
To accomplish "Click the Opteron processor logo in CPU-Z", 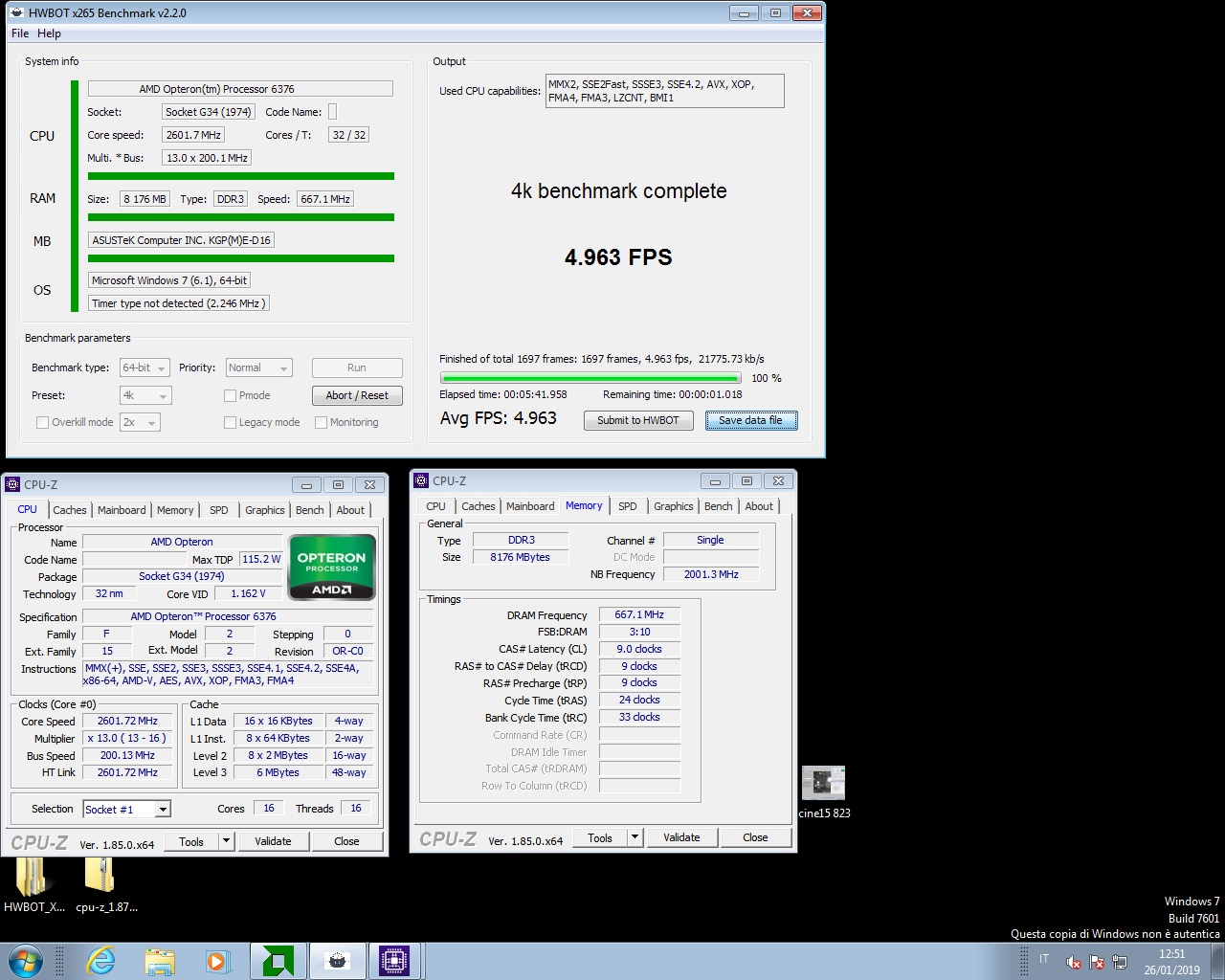I will [331, 568].
